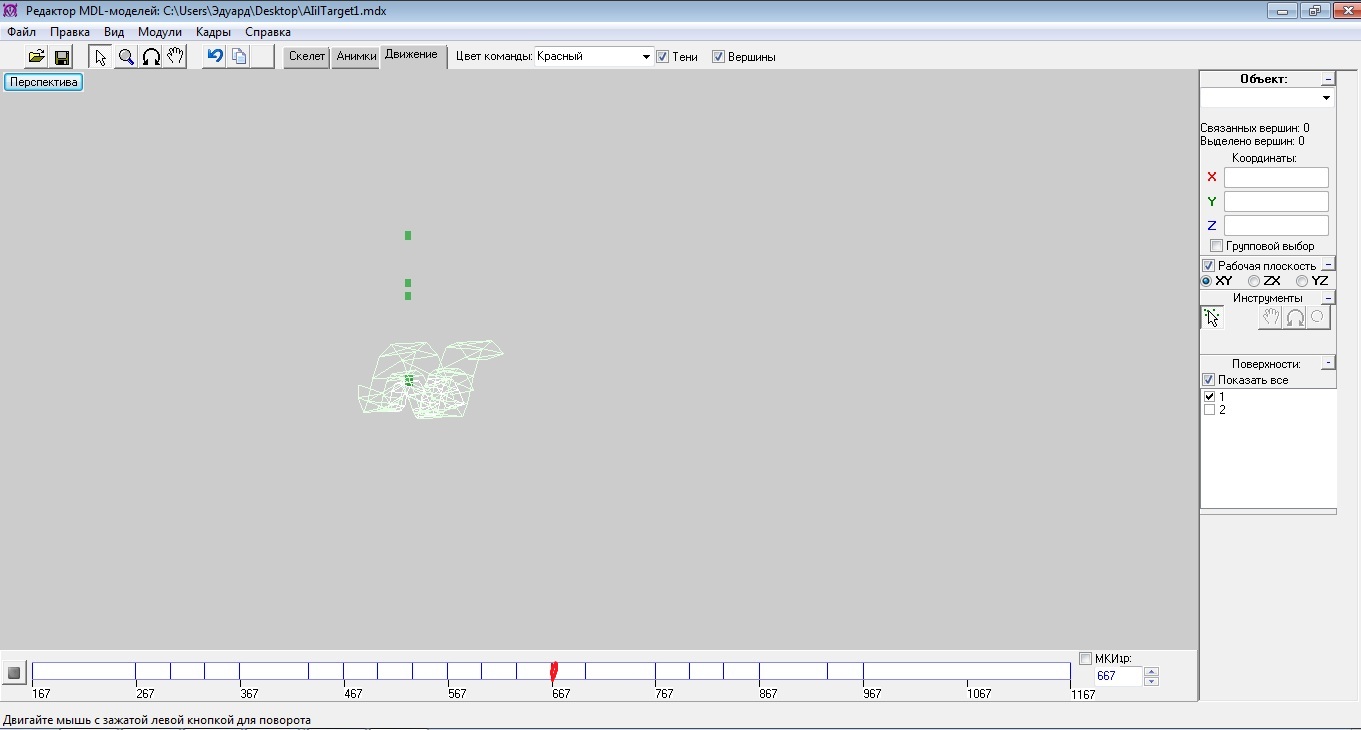Toggle the Тени shadows checkbox
Viewport: 1361px width, 730px height.
(662, 57)
